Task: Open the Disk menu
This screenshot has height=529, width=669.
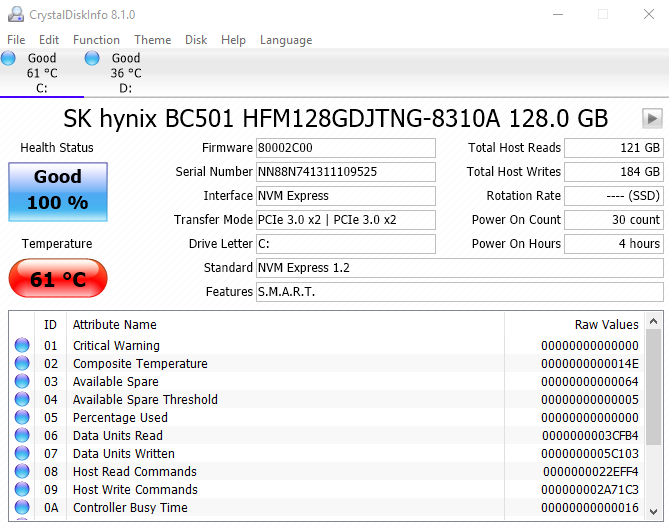Action: point(196,40)
